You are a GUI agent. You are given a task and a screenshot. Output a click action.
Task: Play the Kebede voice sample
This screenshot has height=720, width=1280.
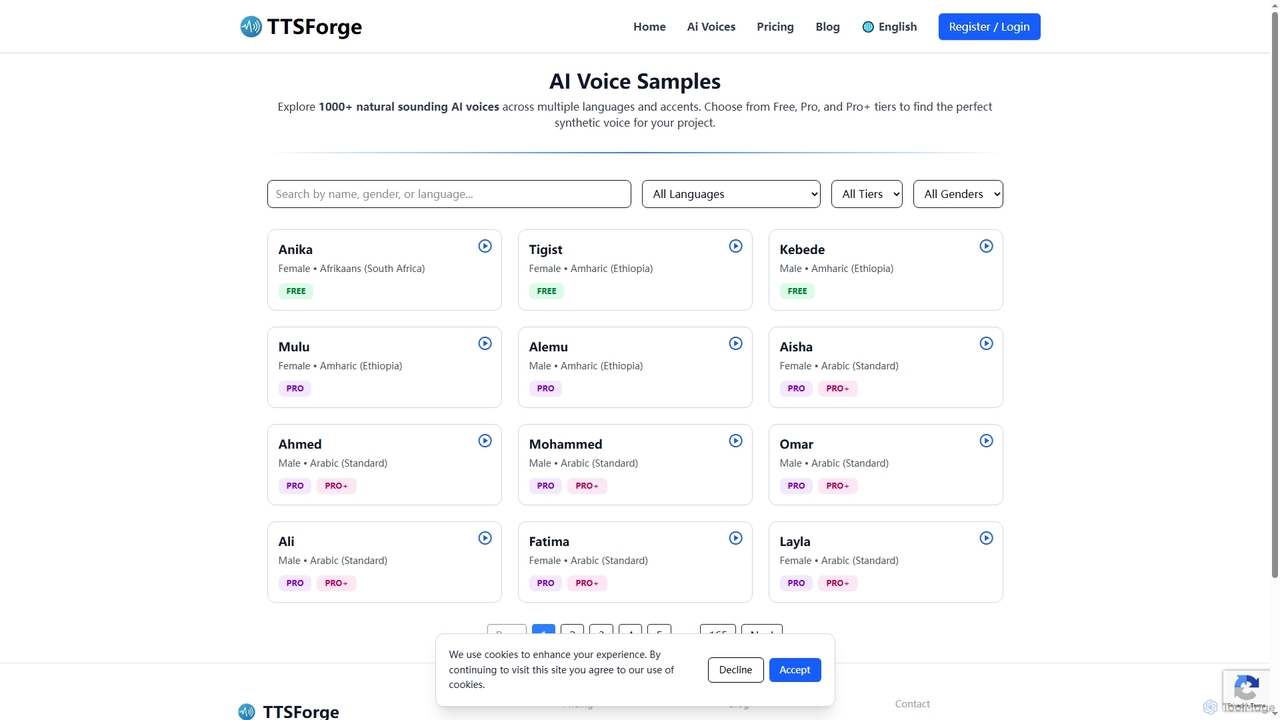986,246
